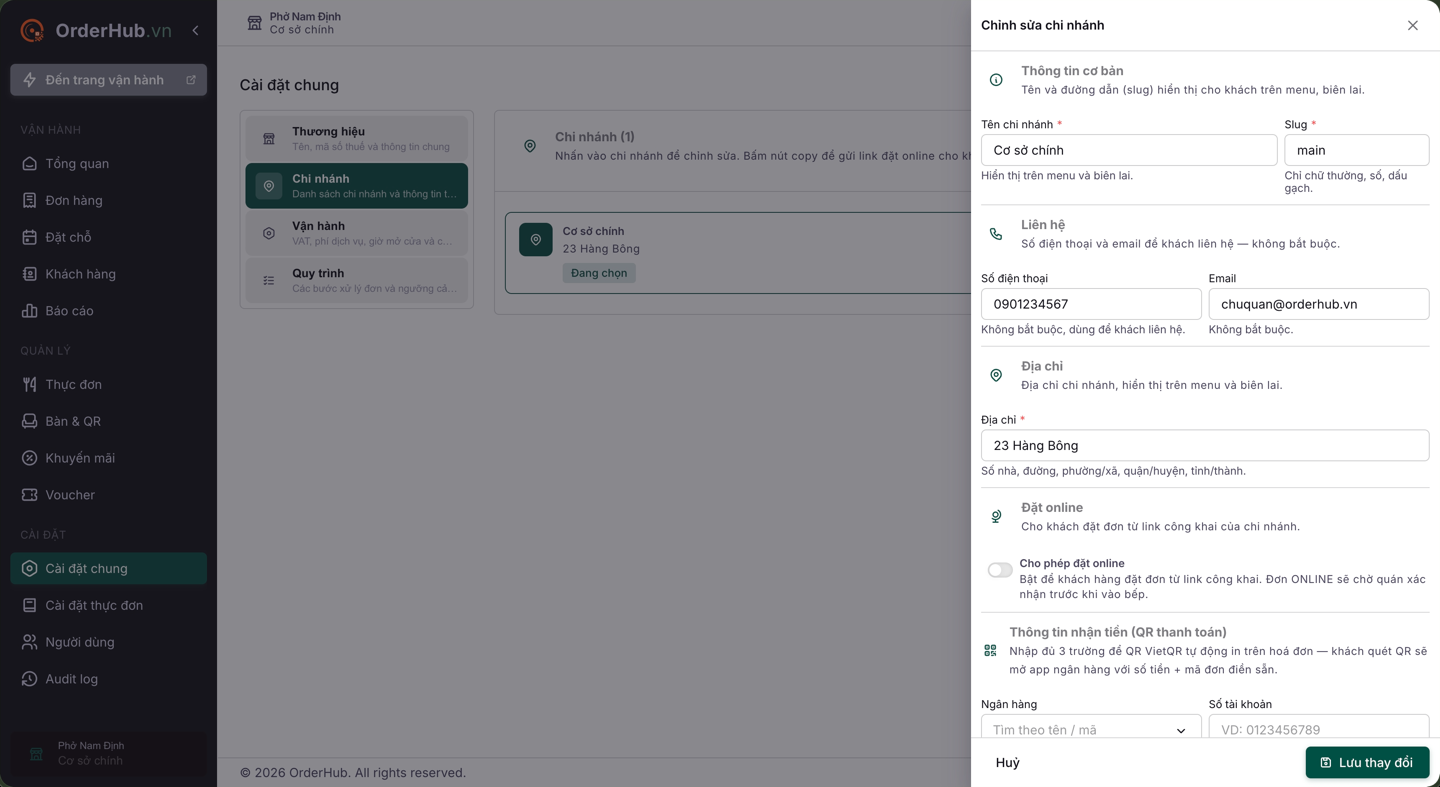The width and height of the screenshot is (1440, 787).
Task: Open the Phở Nam Định store switcher at sidebar bottom
Action: point(108,753)
